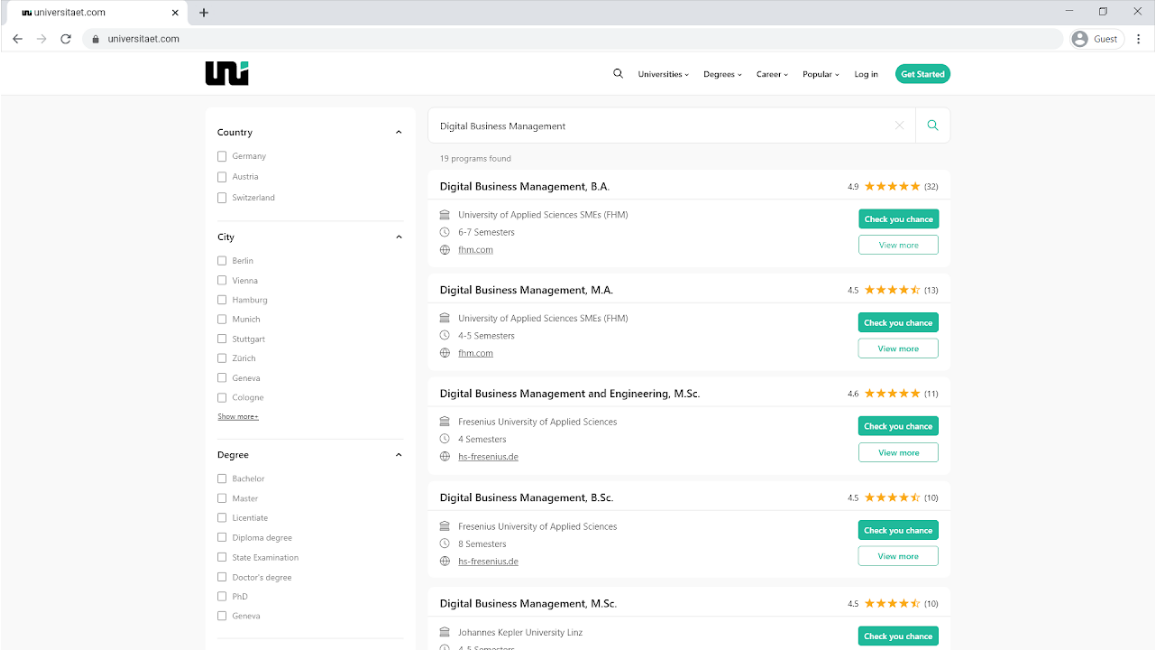Open fhm.com link in M.A. card

coord(476,354)
